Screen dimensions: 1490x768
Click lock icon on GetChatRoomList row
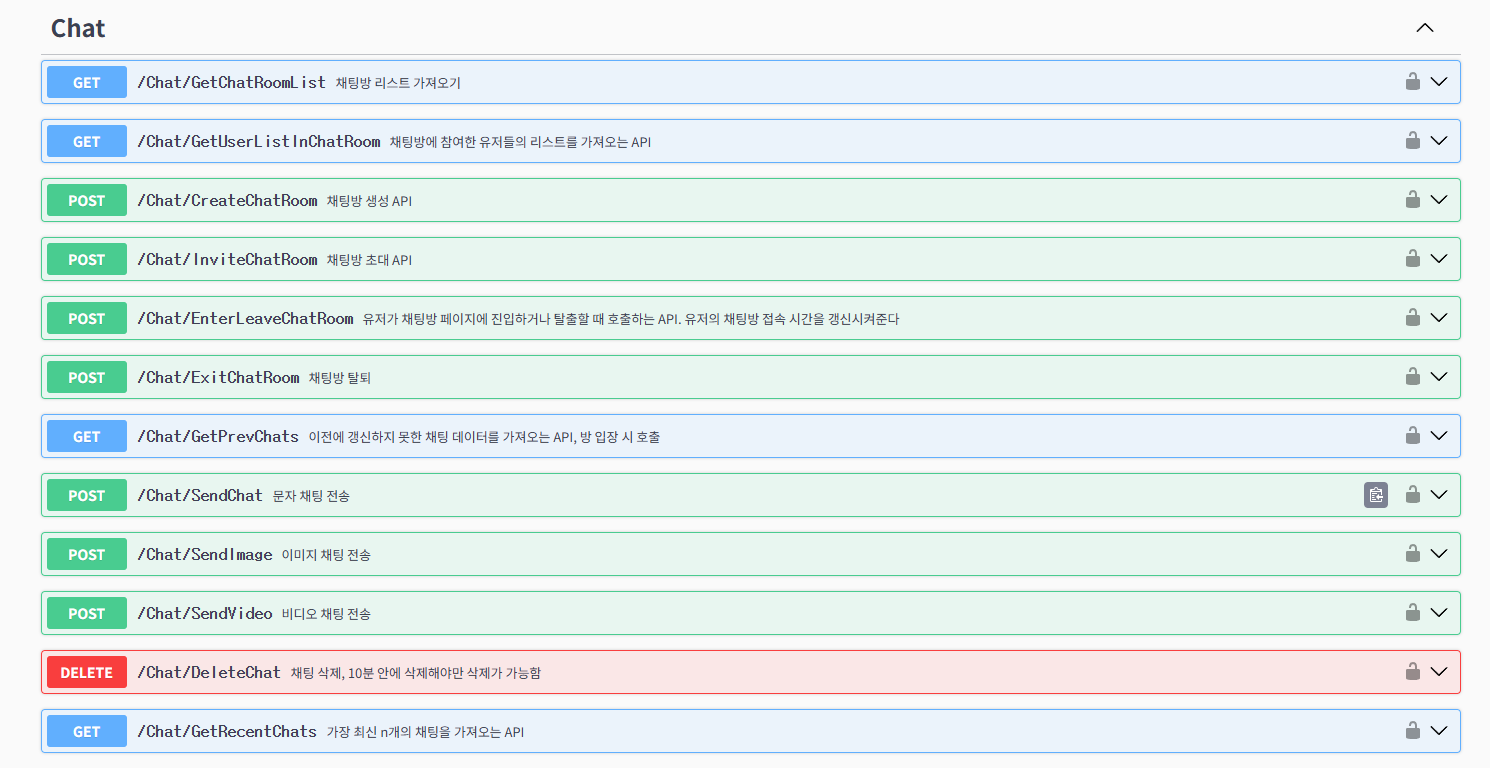coord(1413,81)
